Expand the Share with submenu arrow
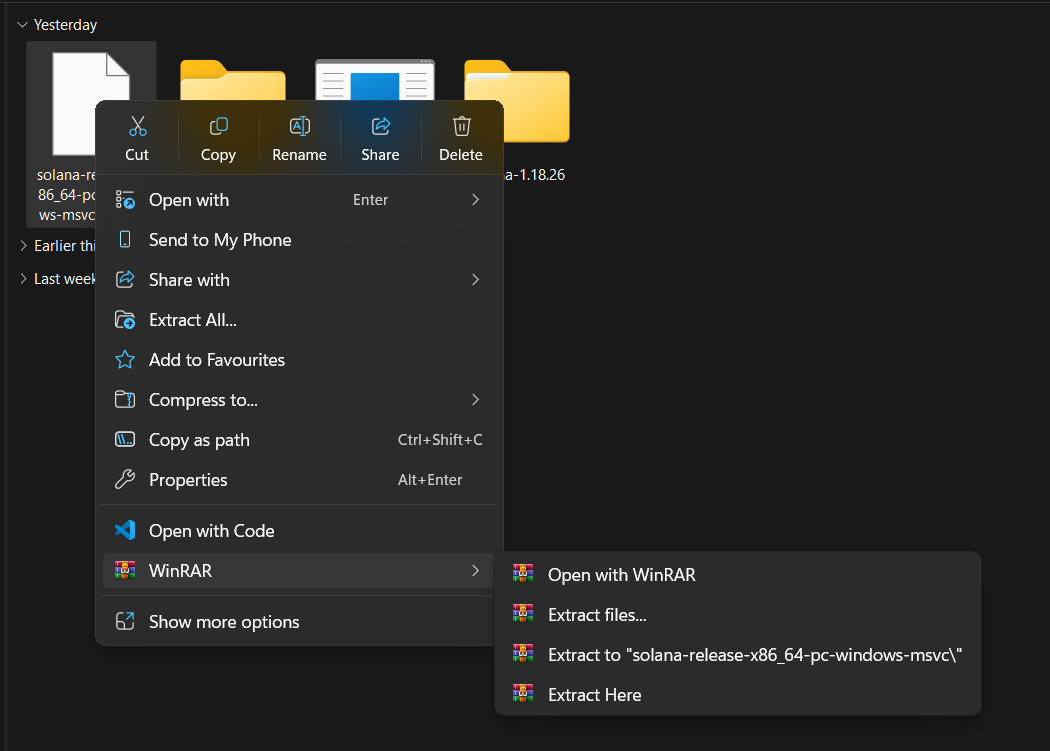The width and height of the screenshot is (1050, 751). tap(476, 280)
